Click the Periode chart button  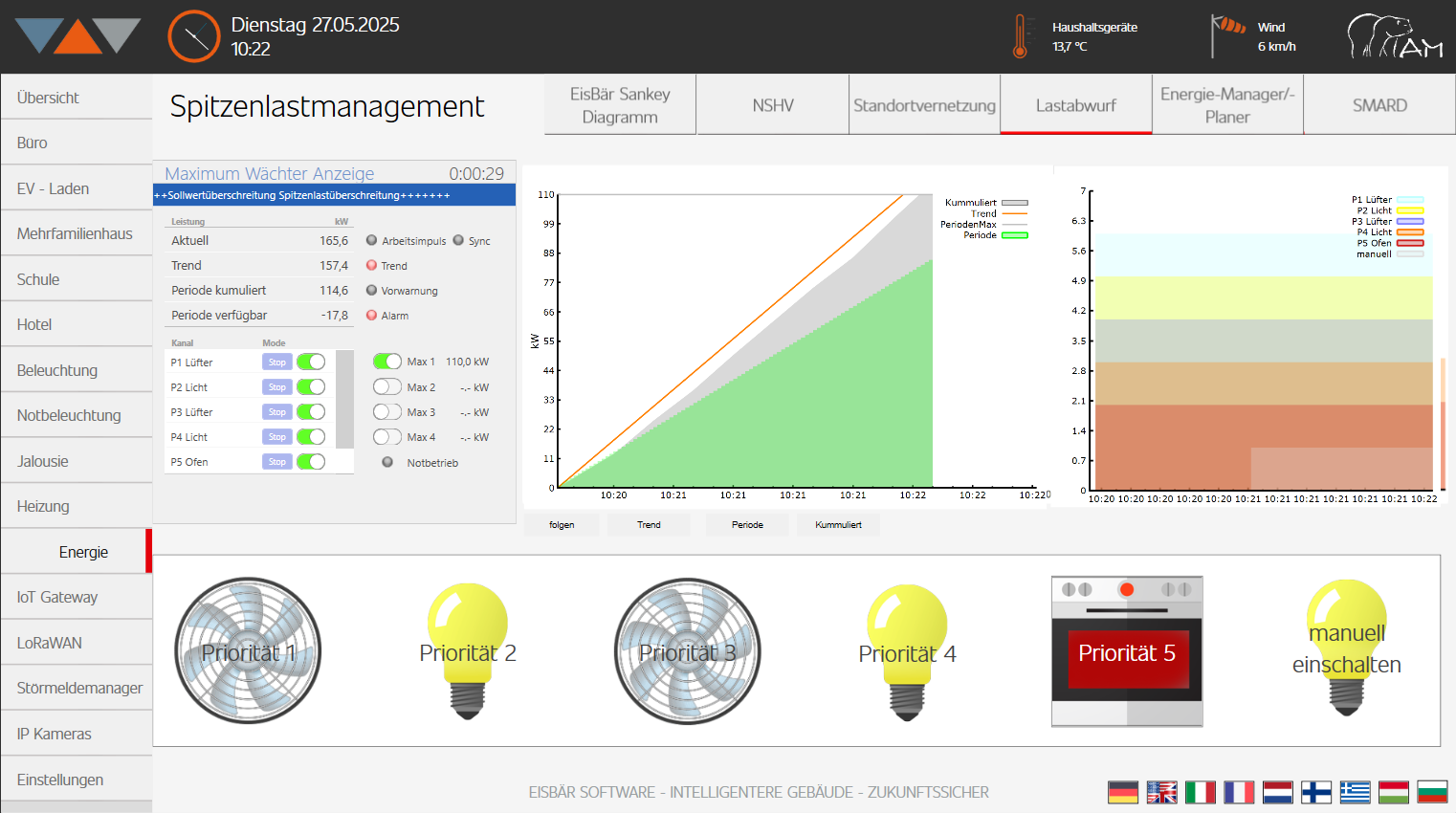(x=747, y=524)
